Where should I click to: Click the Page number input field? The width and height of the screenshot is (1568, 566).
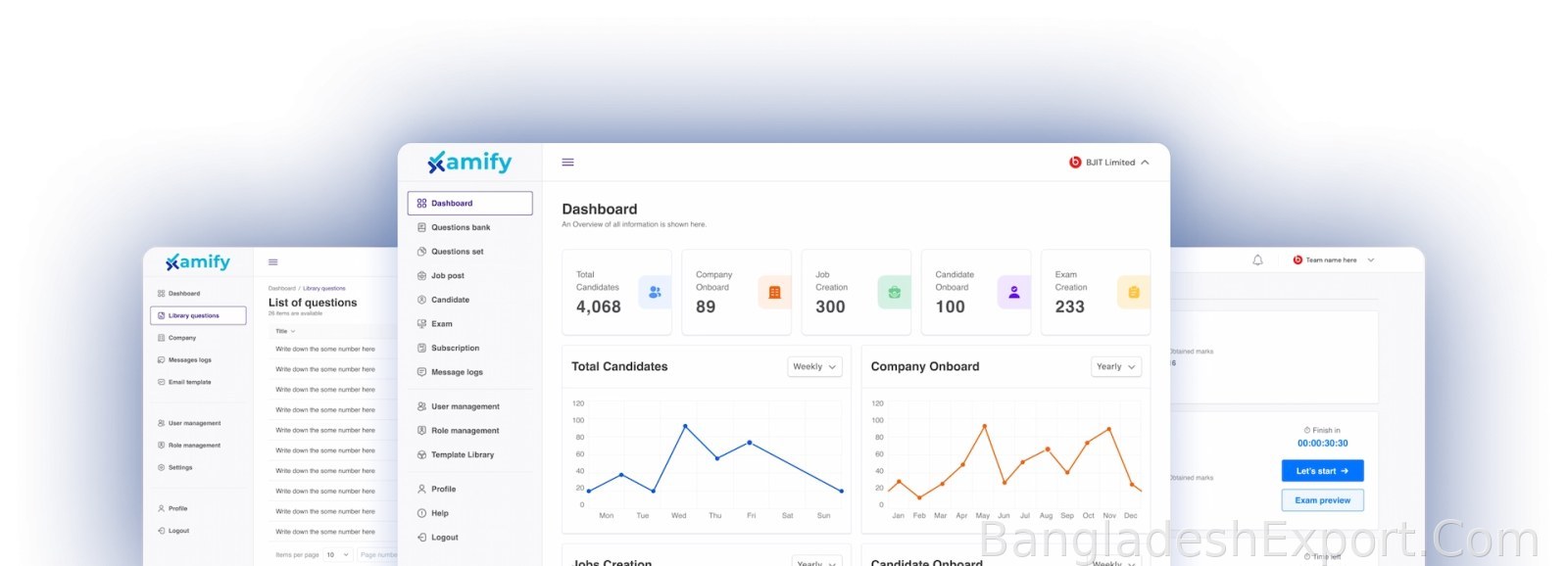pos(377,554)
